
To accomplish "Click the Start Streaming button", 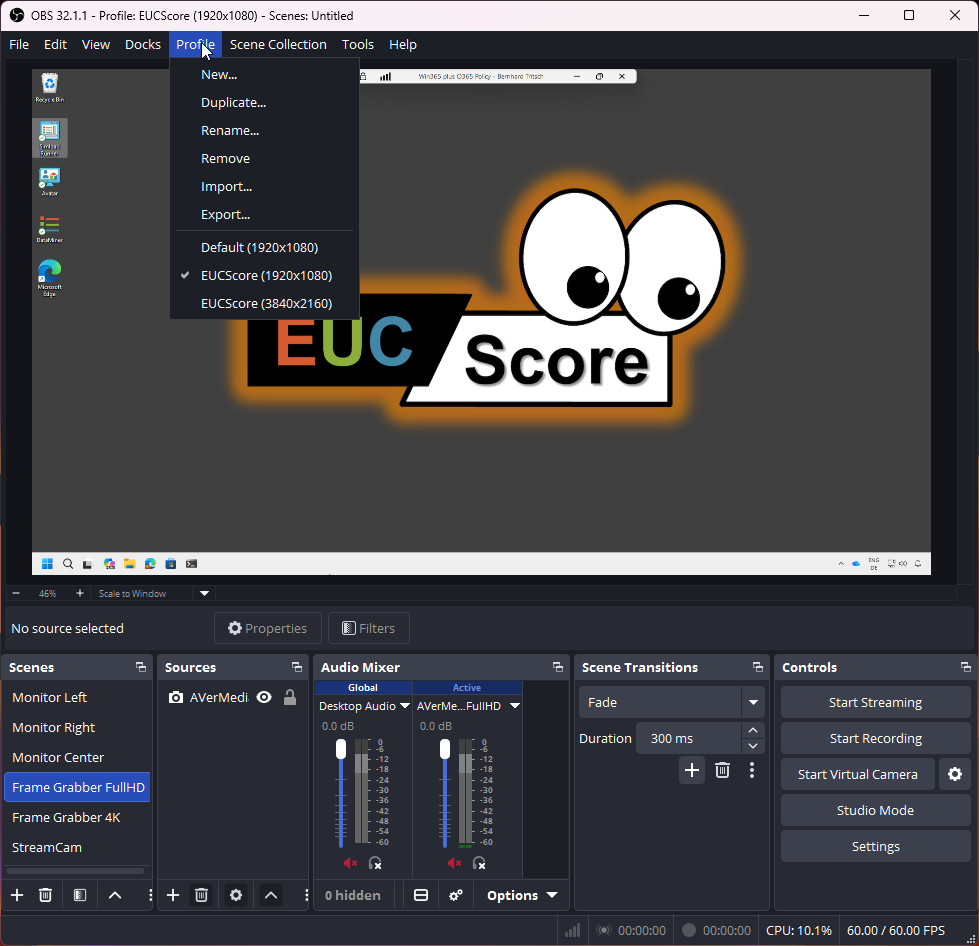I will (x=875, y=702).
